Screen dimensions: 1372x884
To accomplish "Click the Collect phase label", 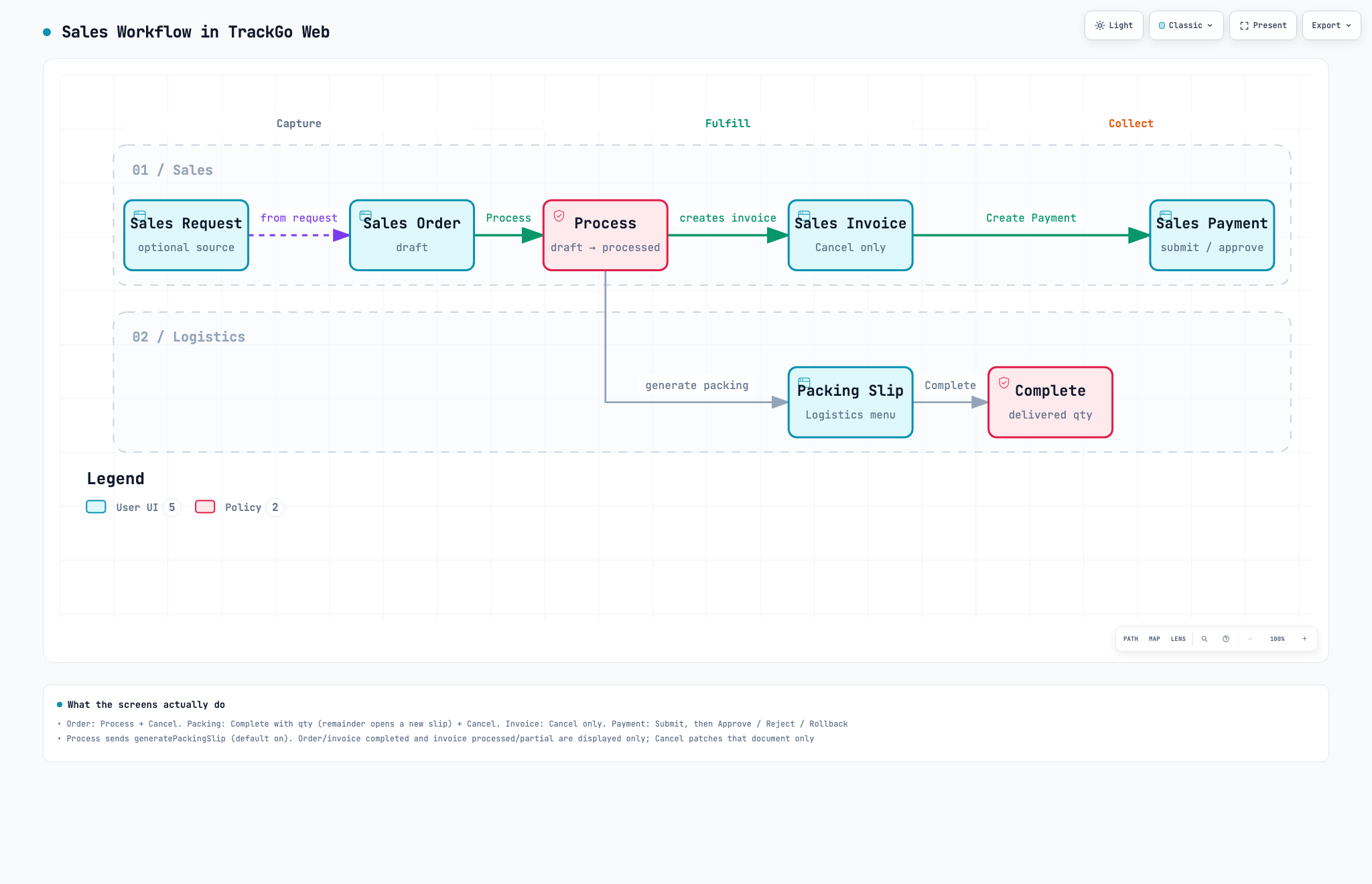I will tap(1131, 123).
